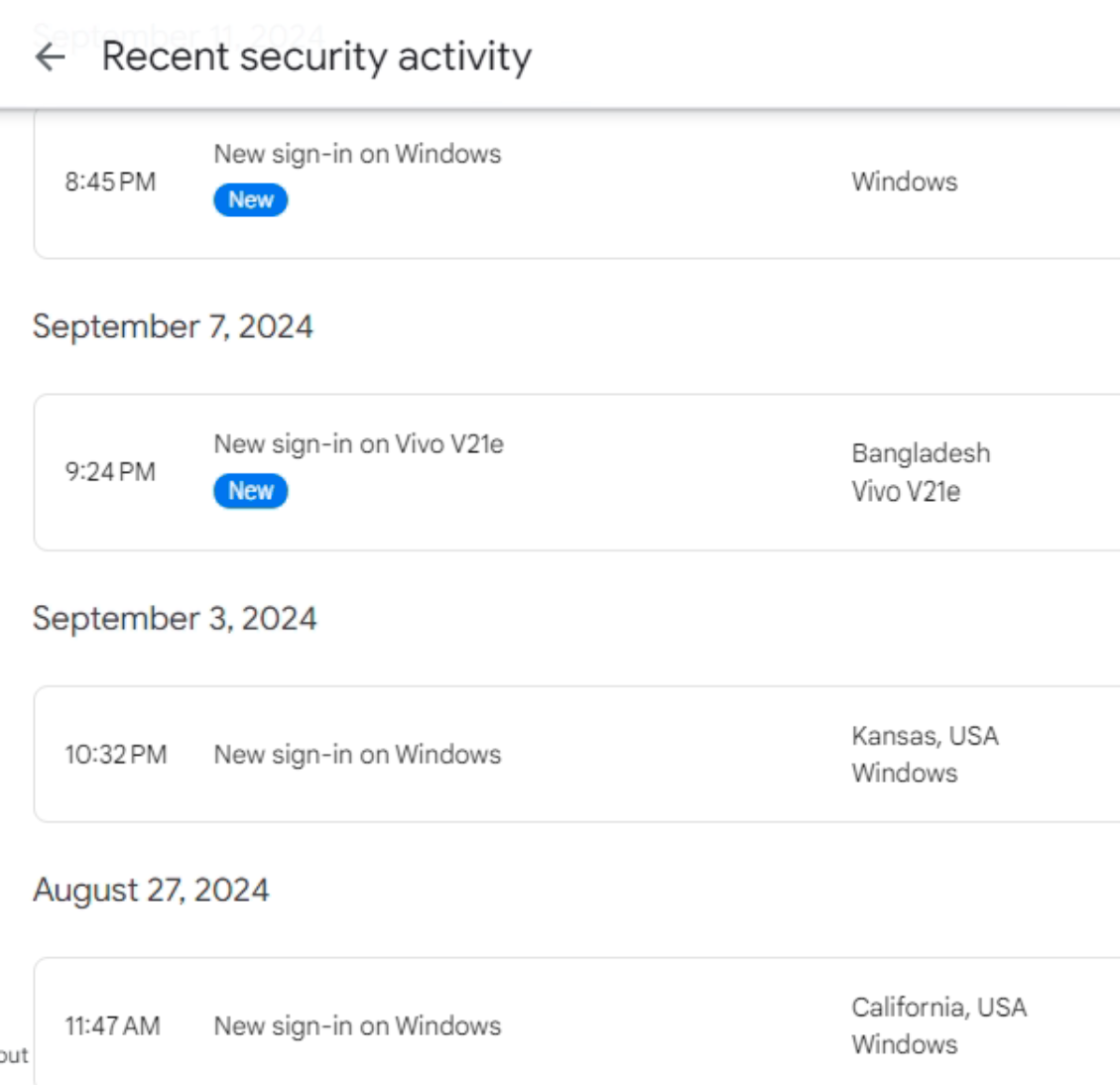Open the "New sign-in on Vivo V21e" event
This screenshot has height=1085, width=1120.
[358, 444]
